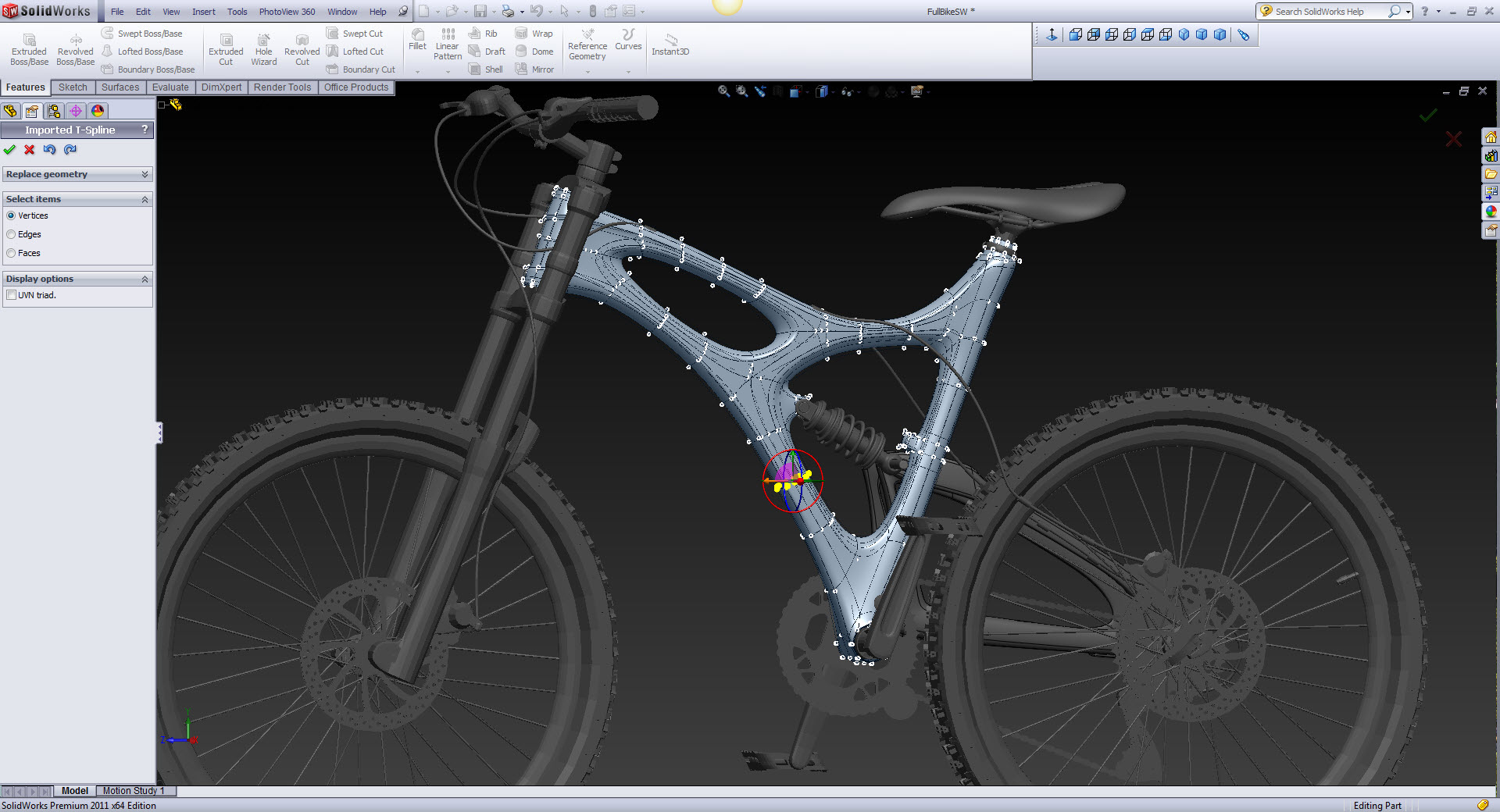Open the PhotoView 360 menu

tap(287, 12)
